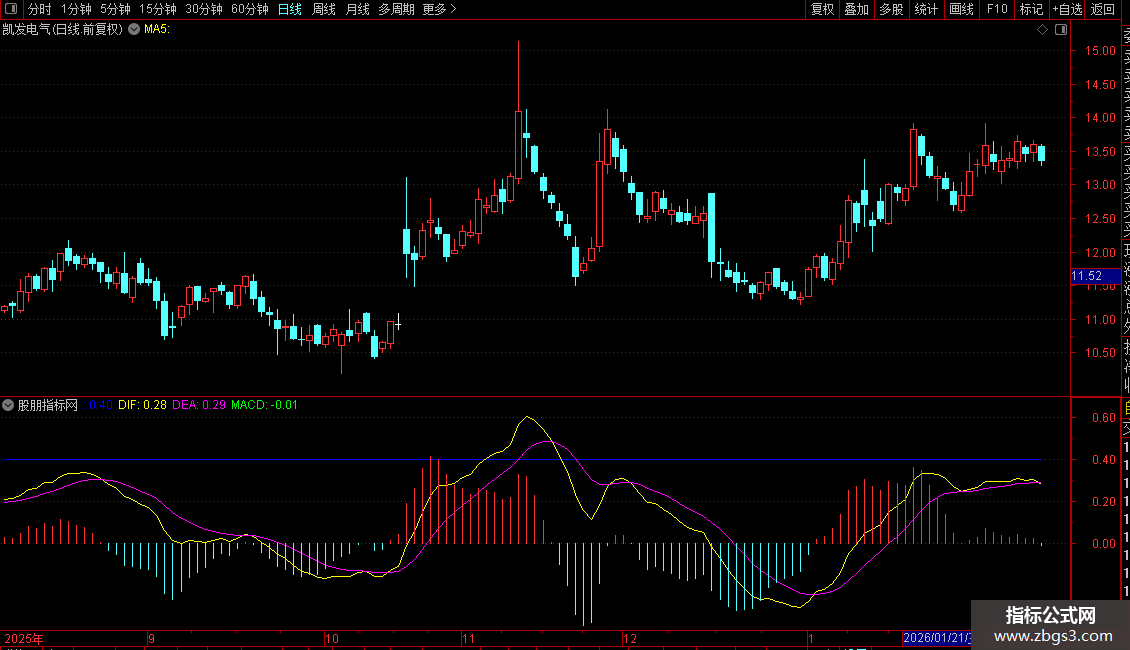Switch to the 60分钟 period tab
The height and width of the screenshot is (650, 1130).
tap(249, 10)
